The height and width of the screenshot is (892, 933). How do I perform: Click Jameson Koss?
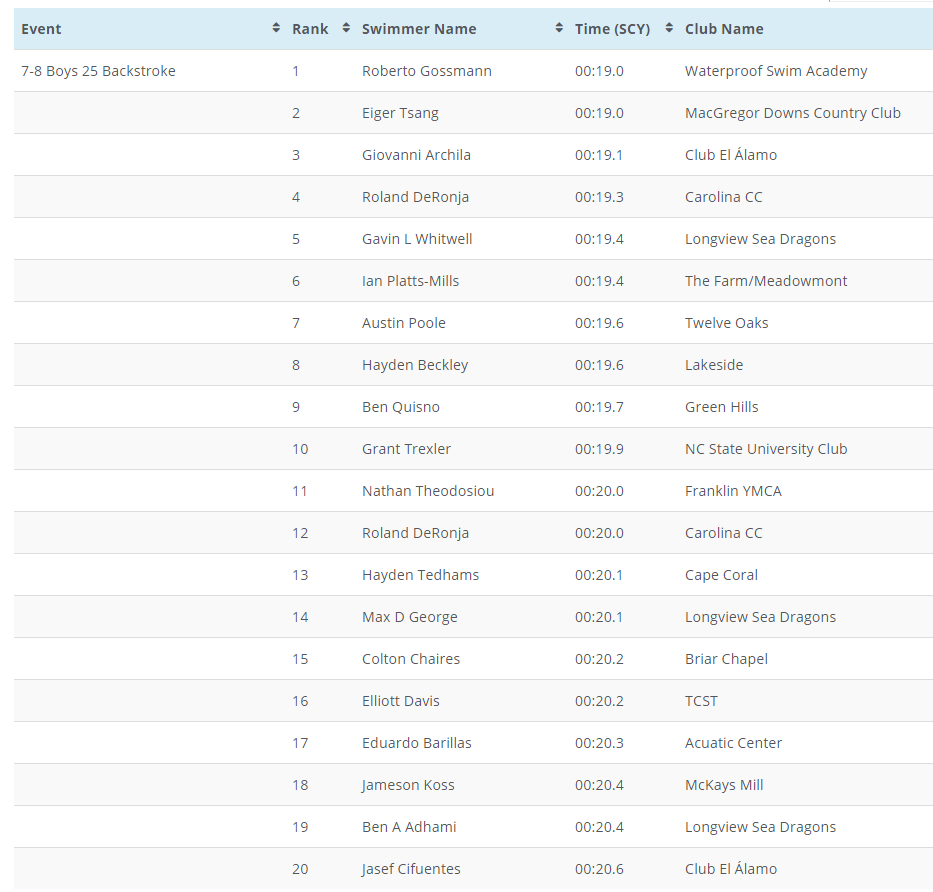pos(408,785)
